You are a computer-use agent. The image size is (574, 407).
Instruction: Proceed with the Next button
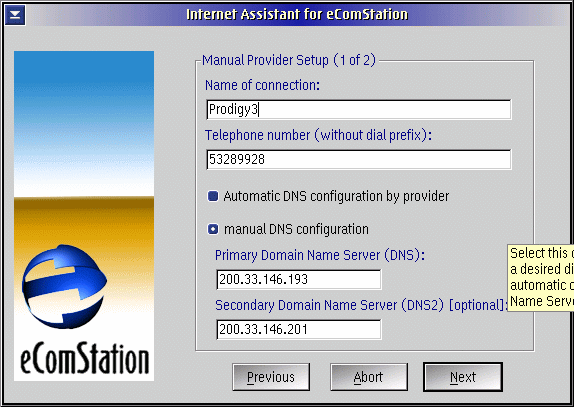click(x=463, y=377)
